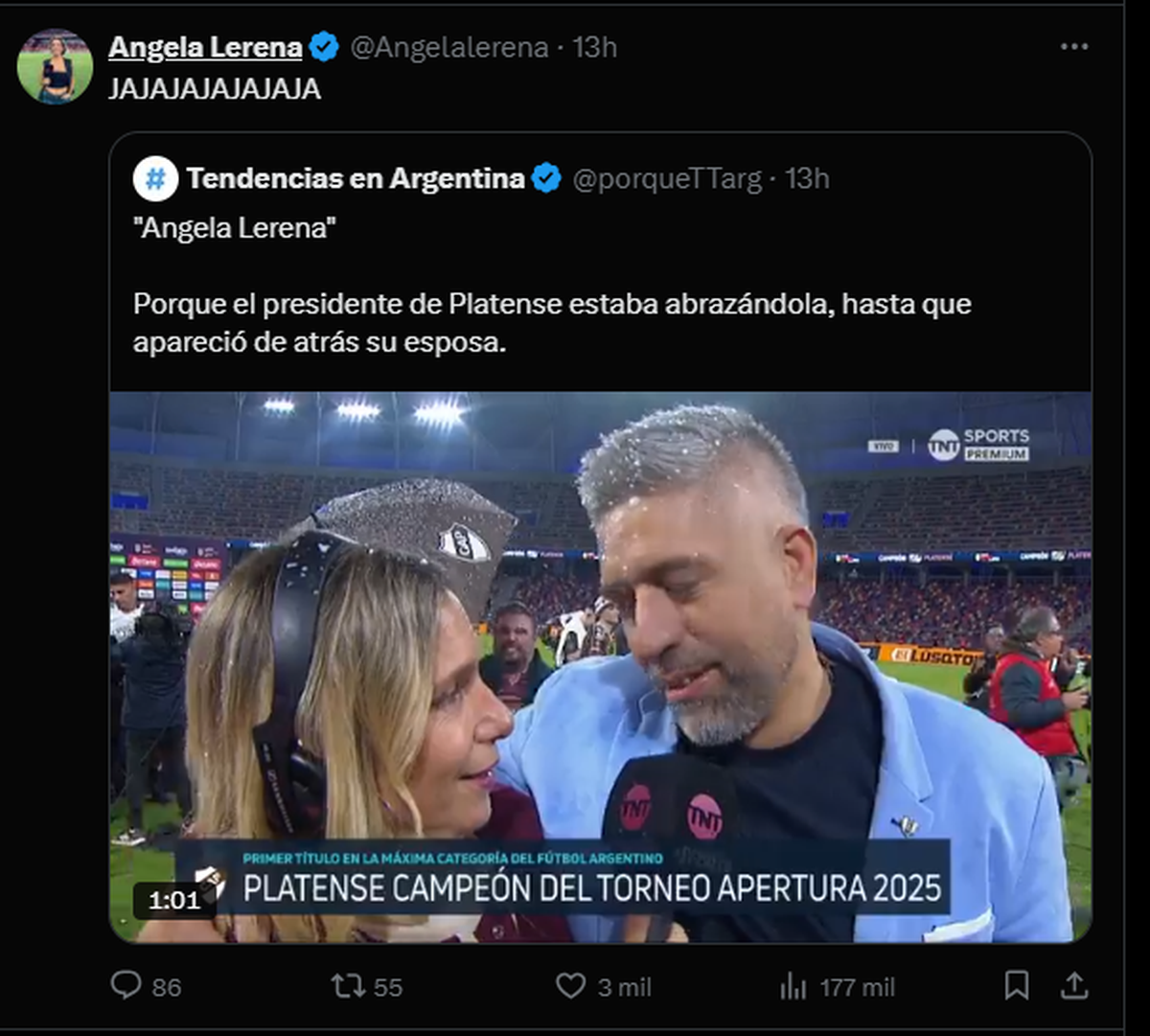Open the reply comment icon

coord(126,985)
